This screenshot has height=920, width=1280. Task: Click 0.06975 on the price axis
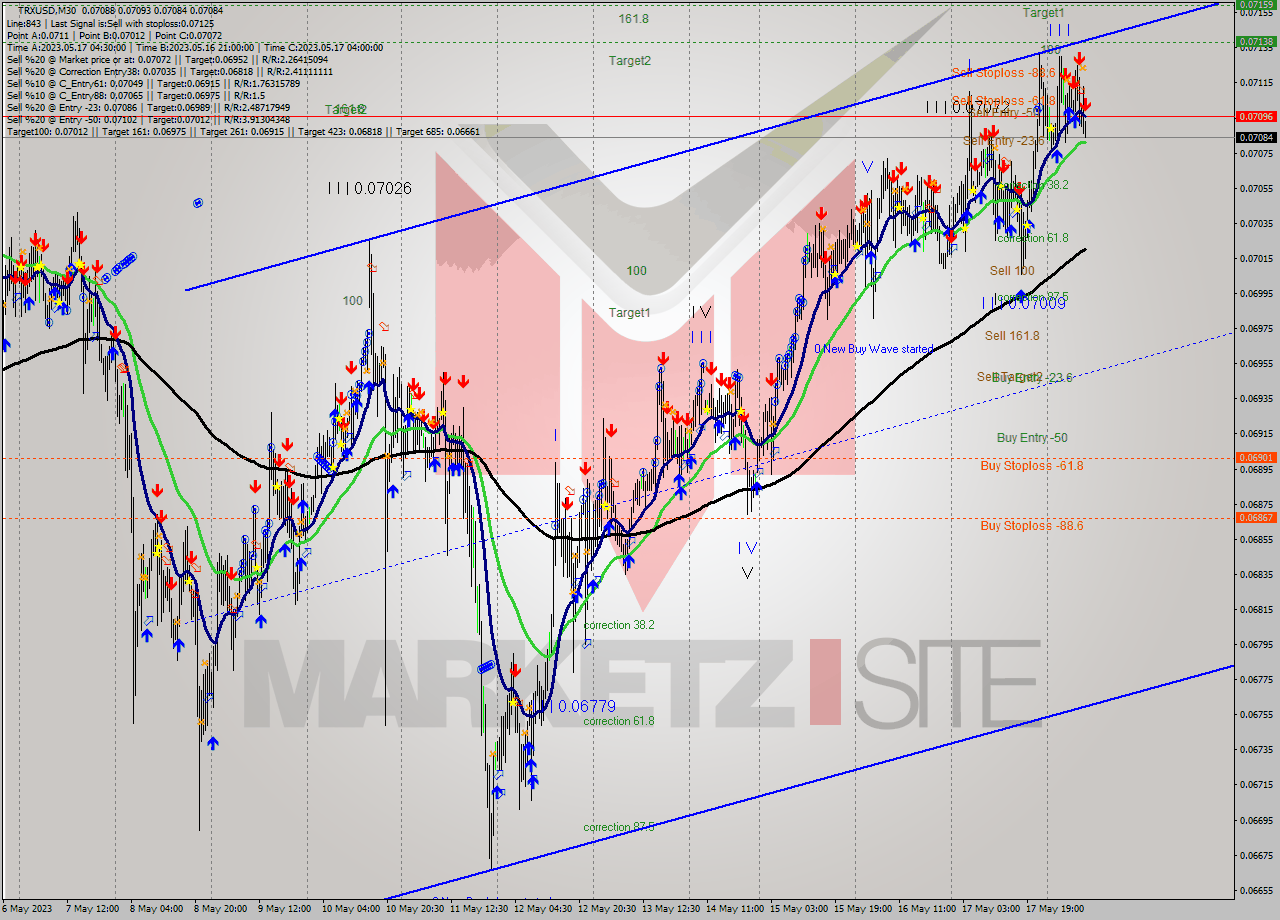[1257, 328]
